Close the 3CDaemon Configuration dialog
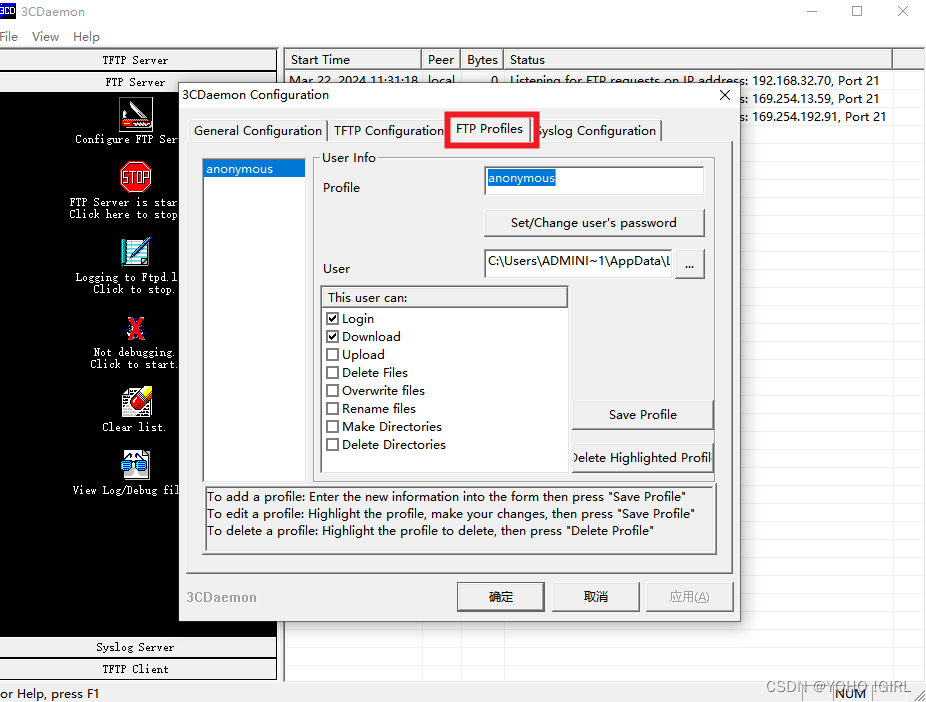This screenshot has width=926, height=702. point(725,95)
